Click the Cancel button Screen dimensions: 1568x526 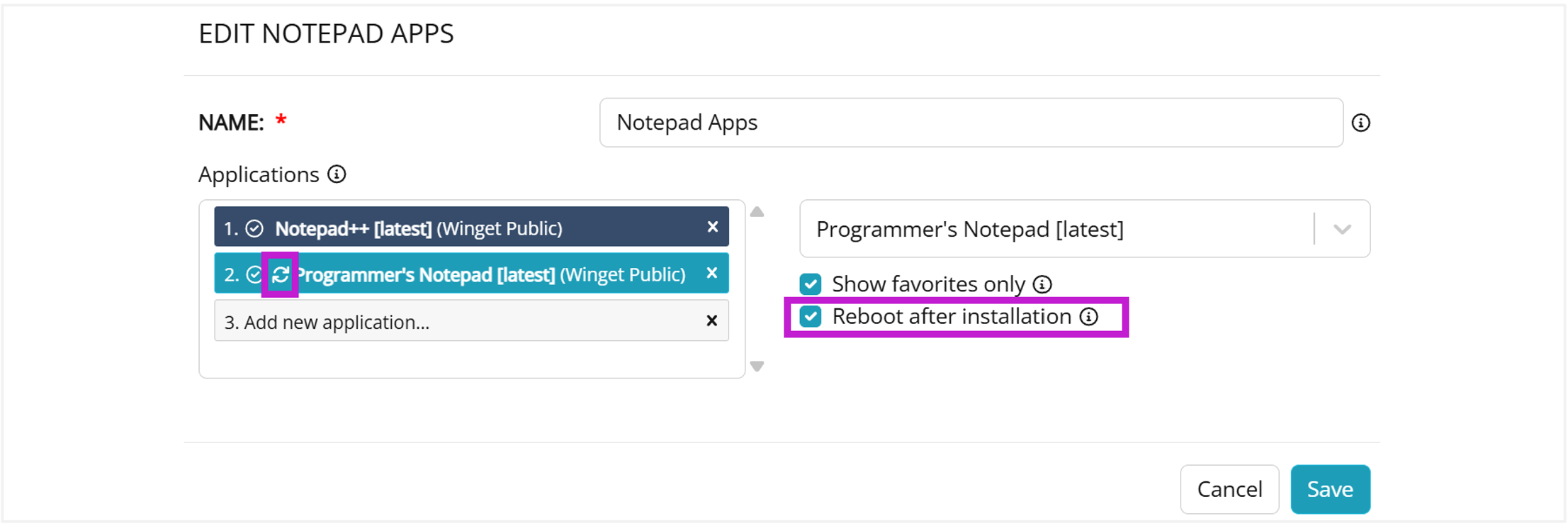pyautogui.click(x=1229, y=489)
